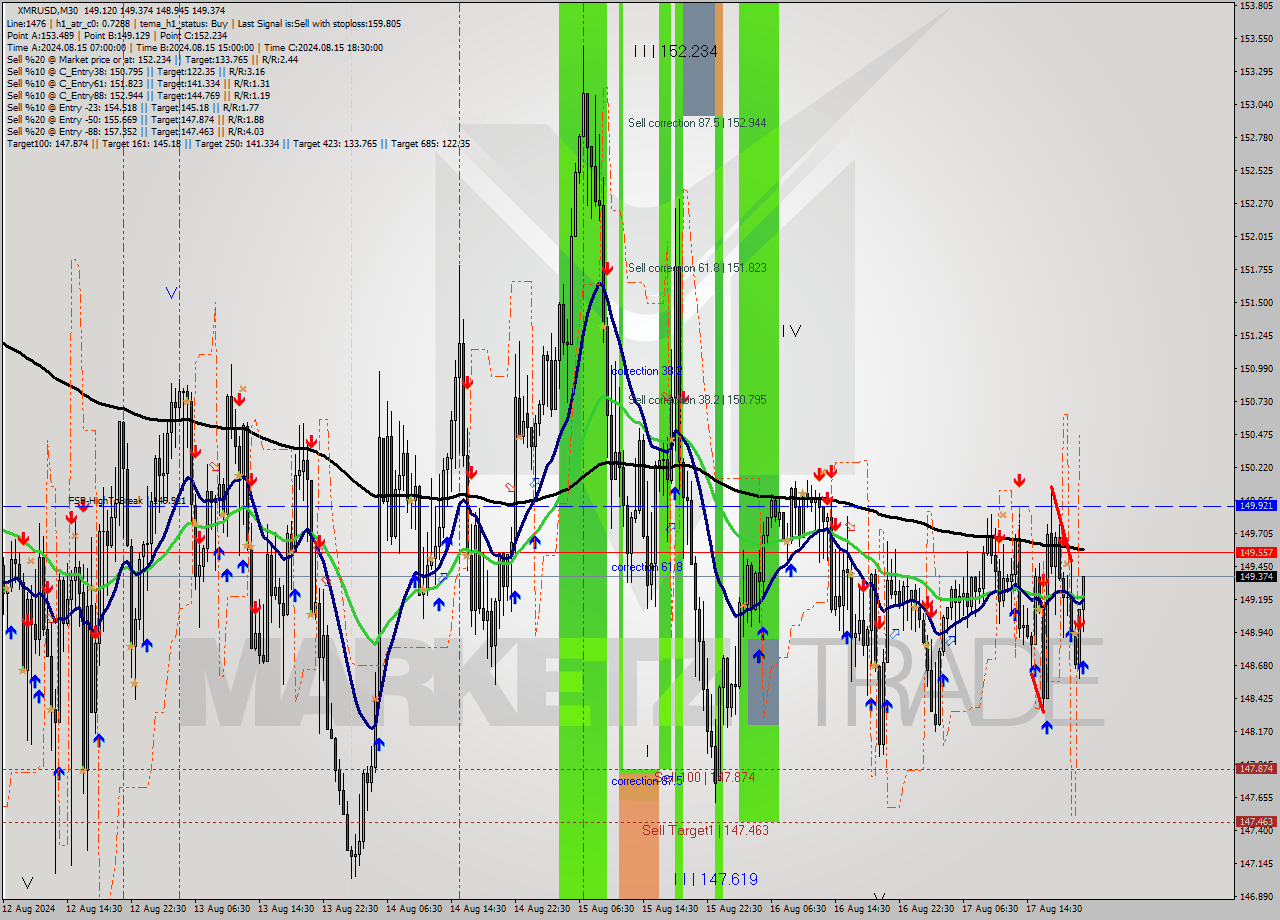Click the 153.040 price scale value
1280x920 pixels.
pyautogui.click(x=1256, y=104)
